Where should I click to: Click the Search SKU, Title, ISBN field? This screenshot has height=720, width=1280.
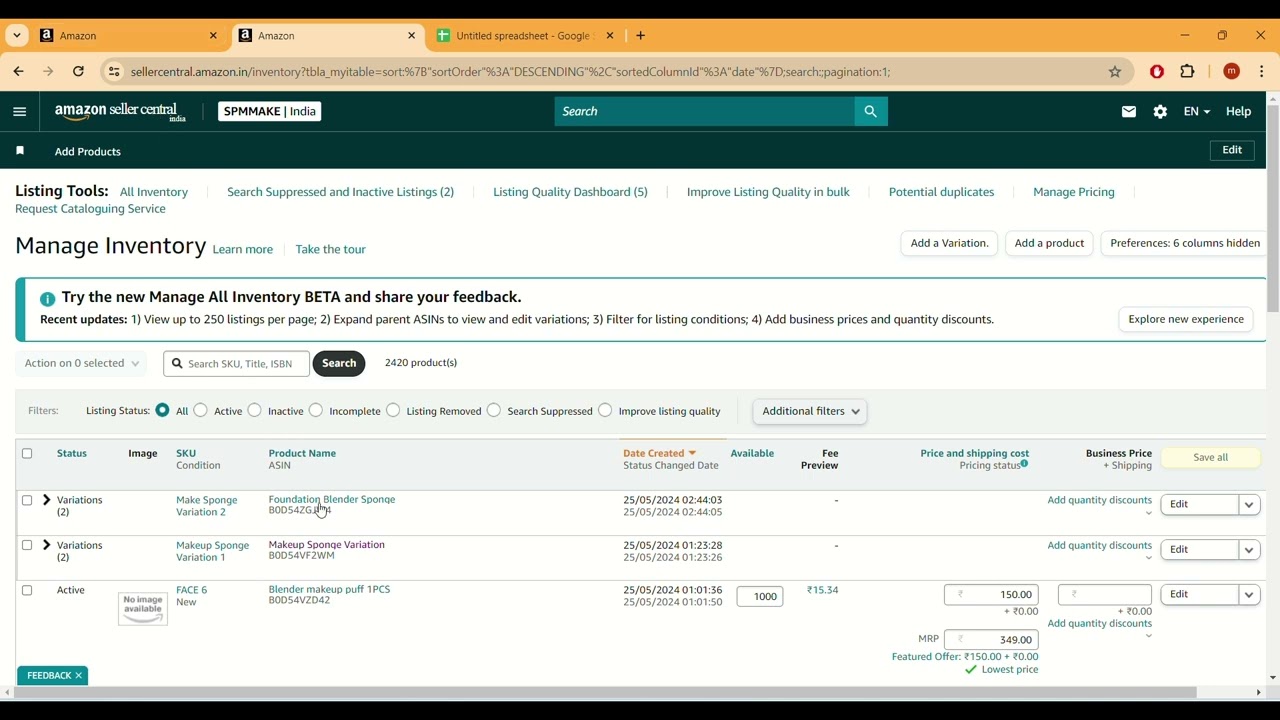pyautogui.click(x=237, y=364)
